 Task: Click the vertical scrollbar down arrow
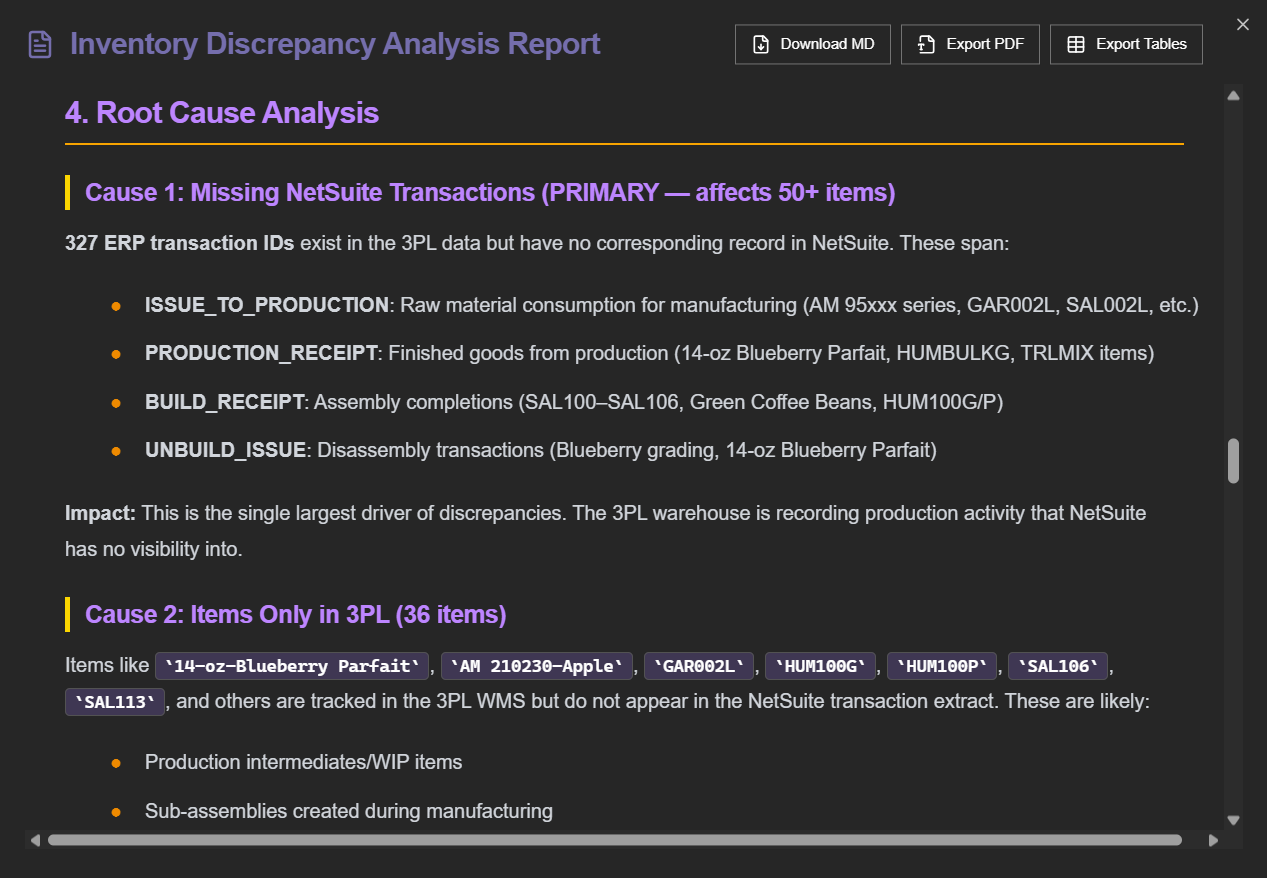coord(1233,820)
